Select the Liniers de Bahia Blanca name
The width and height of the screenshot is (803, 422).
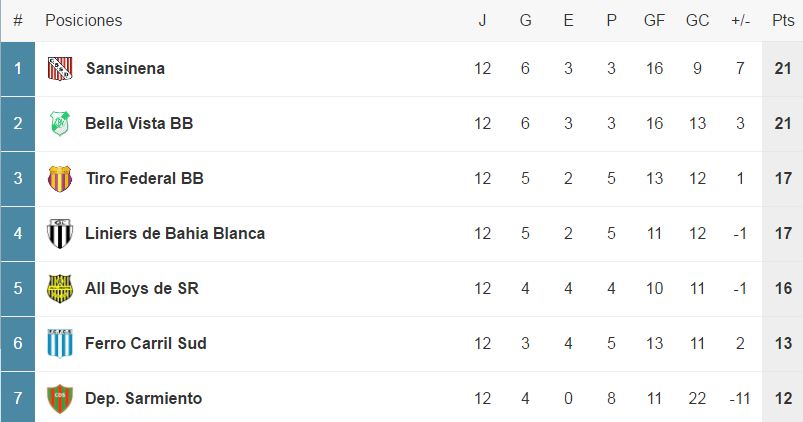tap(175, 234)
